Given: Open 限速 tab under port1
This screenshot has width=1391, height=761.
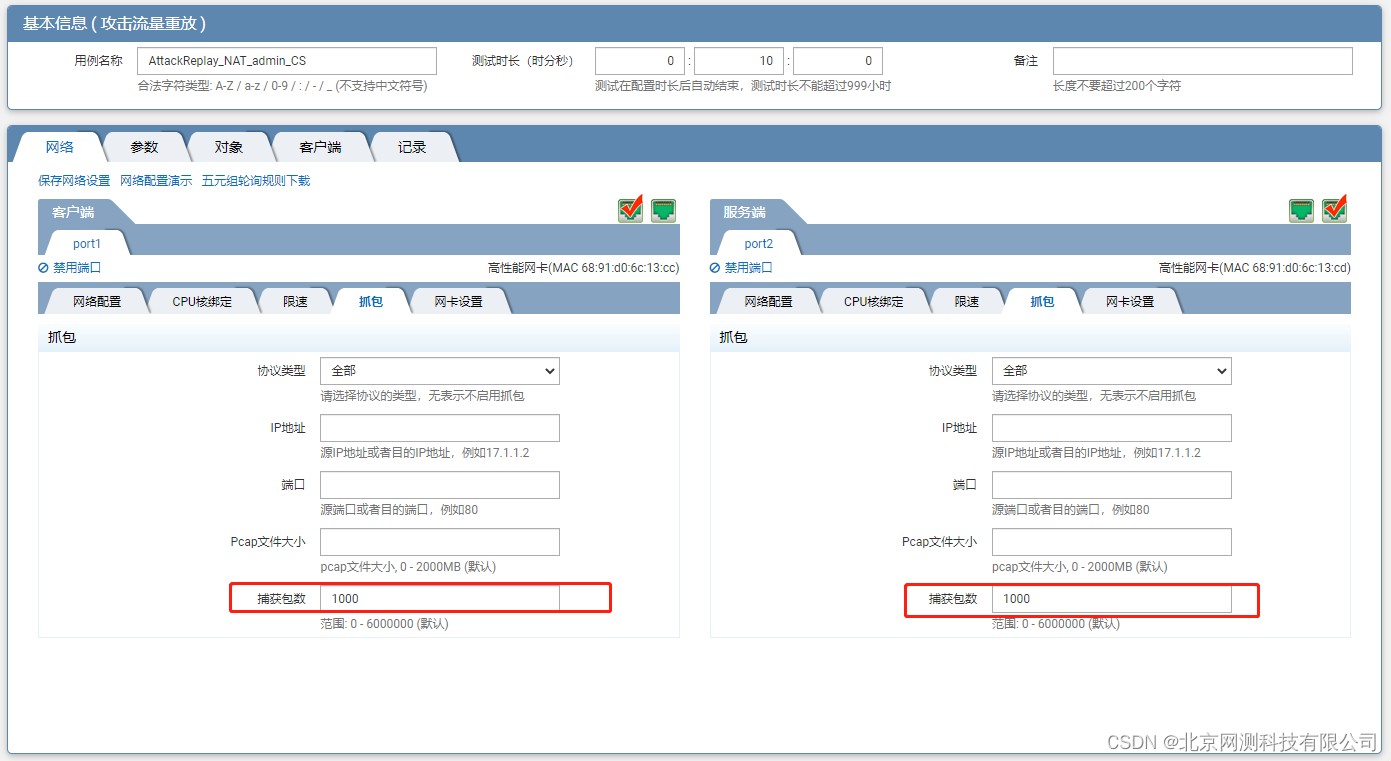Looking at the screenshot, I should pos(295,301).
